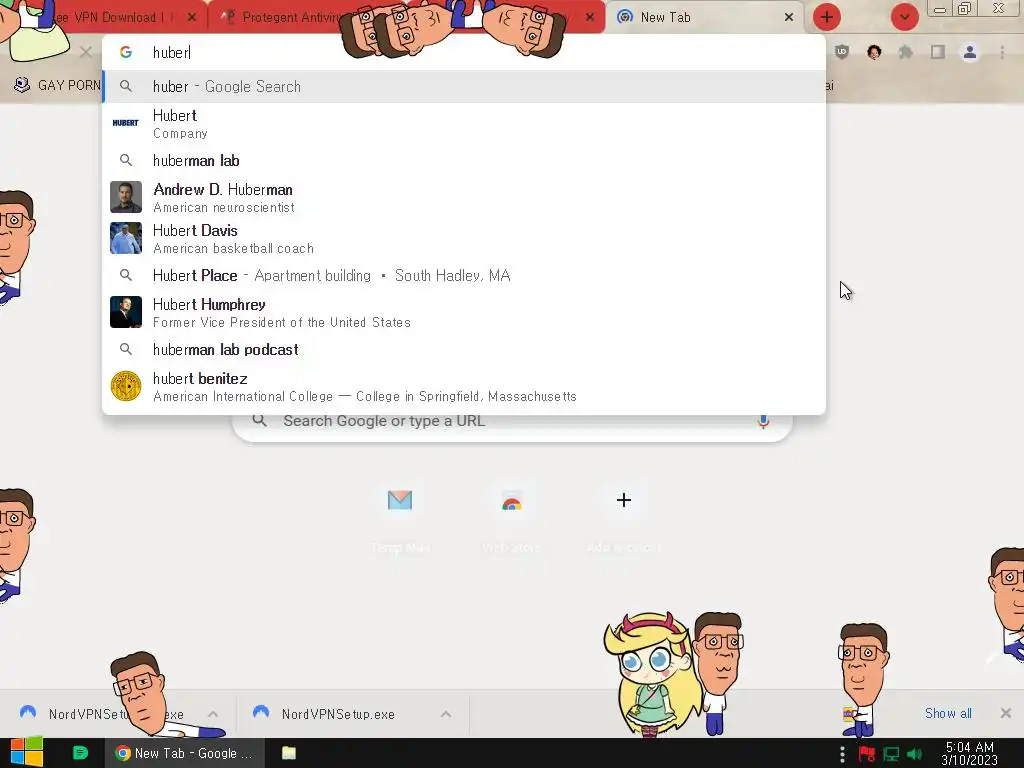1024x768 pixels.
Task: Choose Hubert Davis basketball coach suggestion
Action: pos(464,238)
